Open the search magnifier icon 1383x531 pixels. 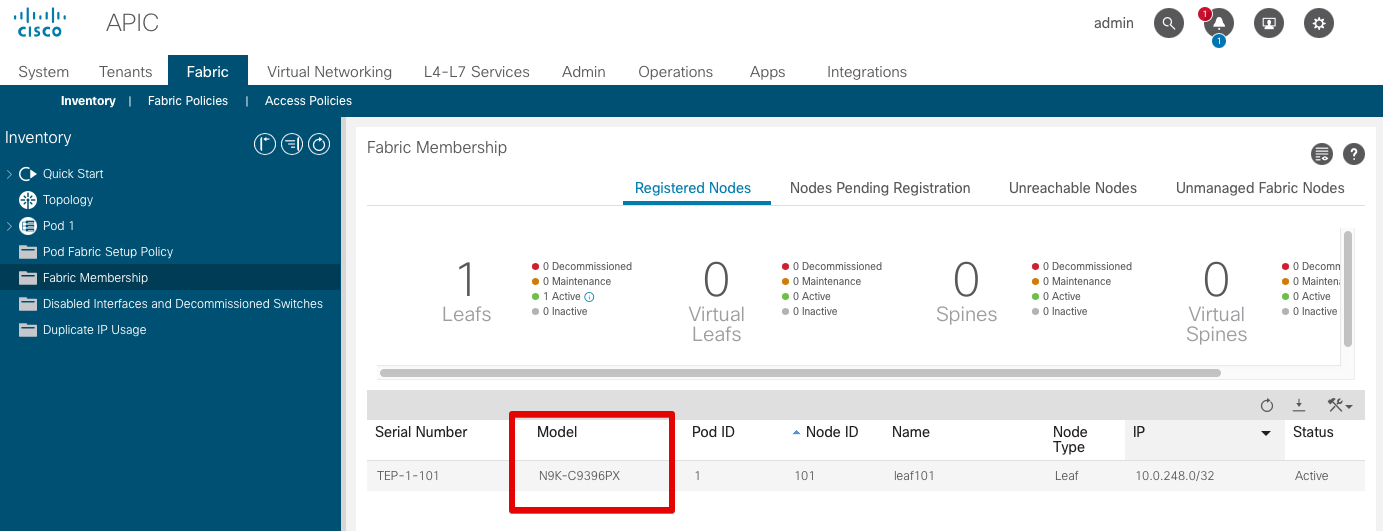[1168, 23]
